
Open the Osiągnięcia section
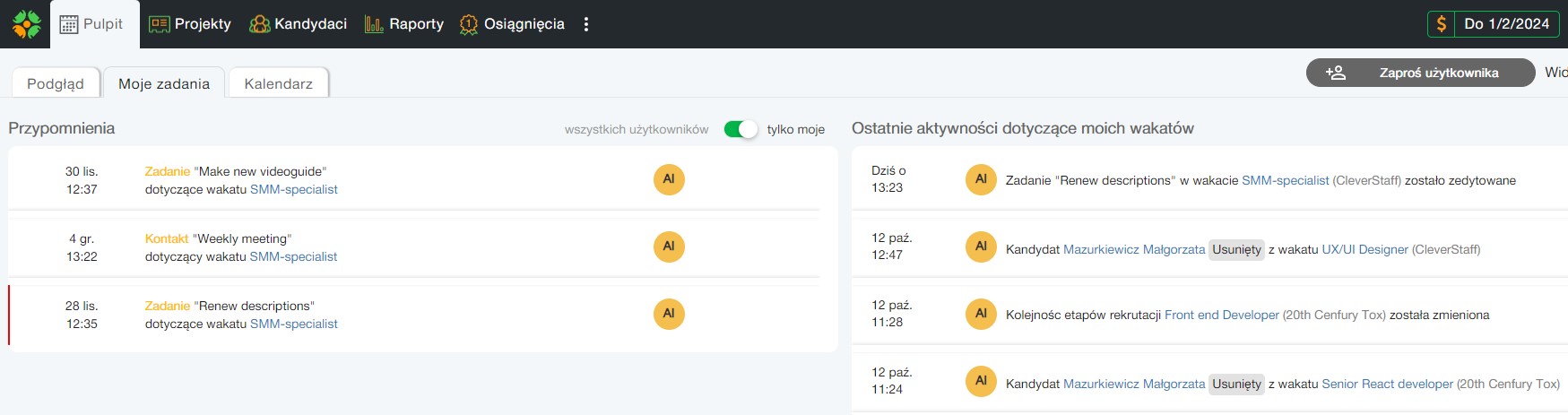[x=512, y=24]
